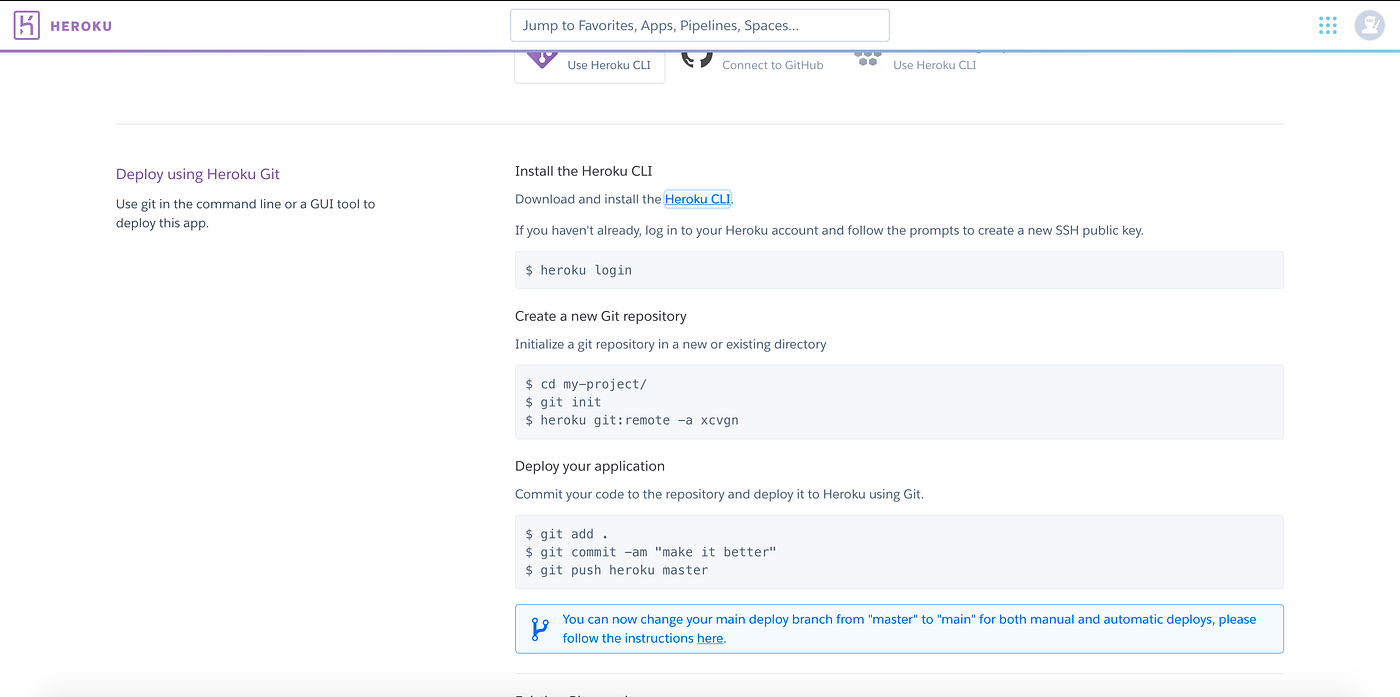Switch to the Connect to GitHub tab
Image resolution: width=1400 pixels, height=697 pixels.
772,64
